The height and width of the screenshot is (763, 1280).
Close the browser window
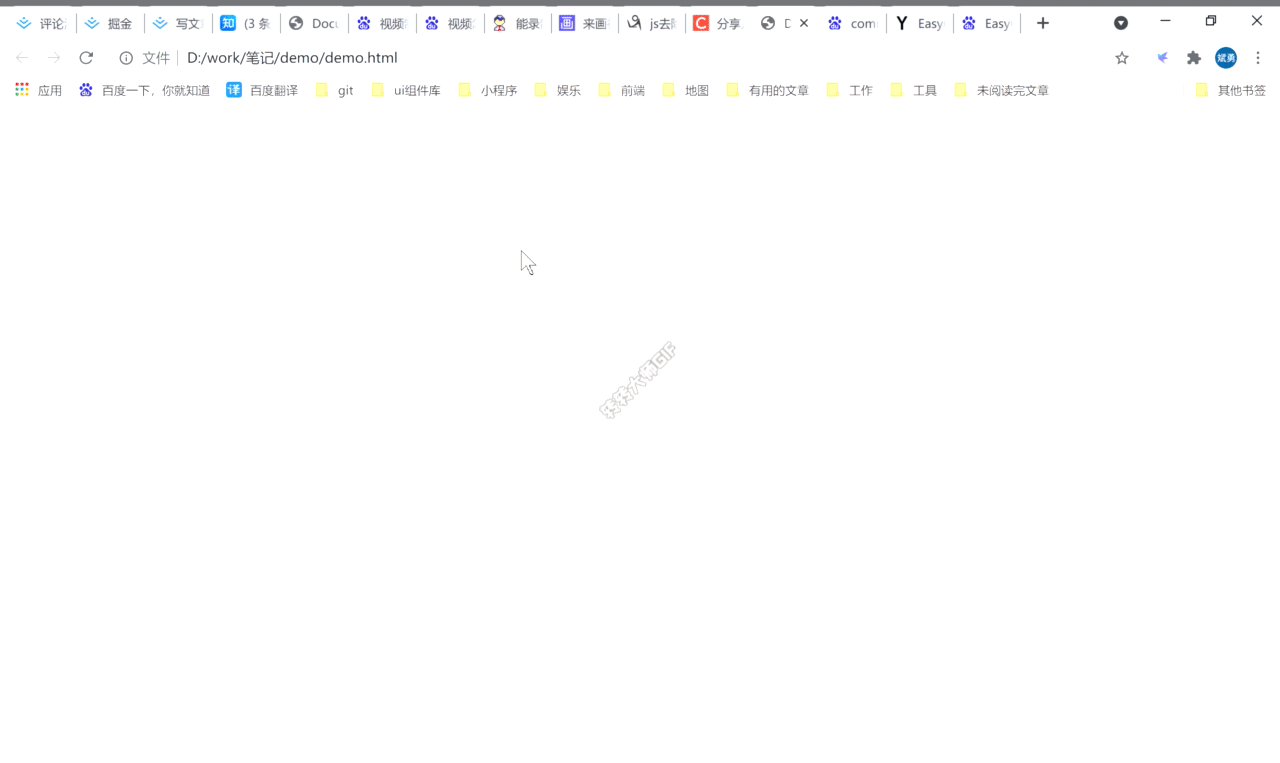[1257, 21]
